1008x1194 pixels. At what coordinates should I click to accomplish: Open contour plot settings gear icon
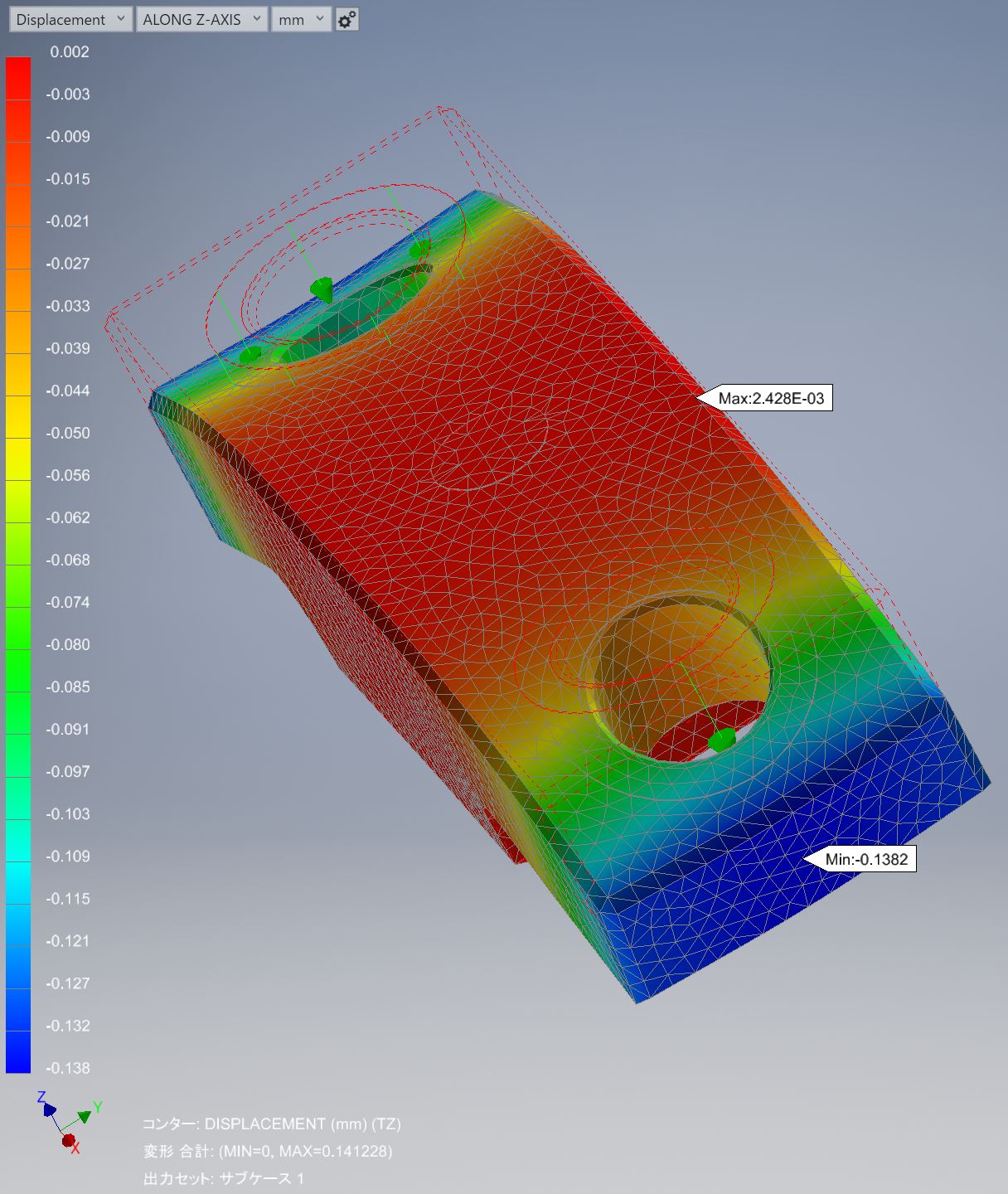(346, 19)
